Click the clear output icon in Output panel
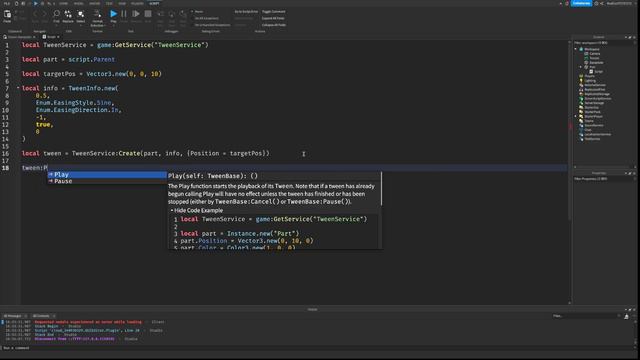This screenshot has width=640, height=360. click(x=627, y=316)
